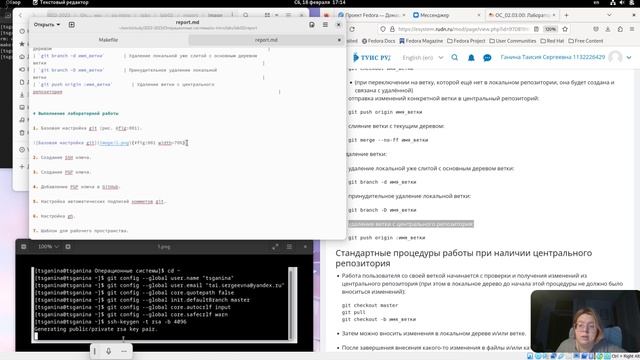Click the back arrow in file manager window

[20, 16]
